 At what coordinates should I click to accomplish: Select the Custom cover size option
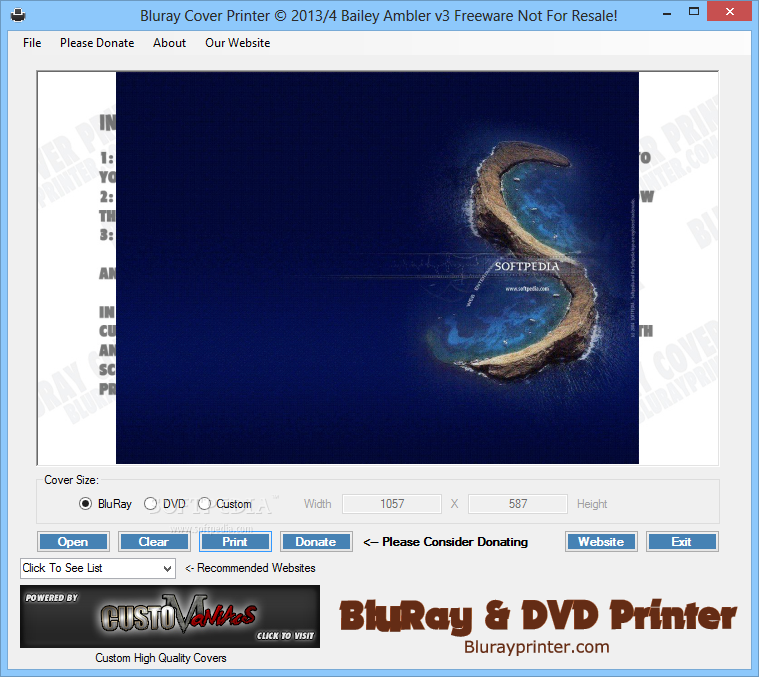pos(225,504)
